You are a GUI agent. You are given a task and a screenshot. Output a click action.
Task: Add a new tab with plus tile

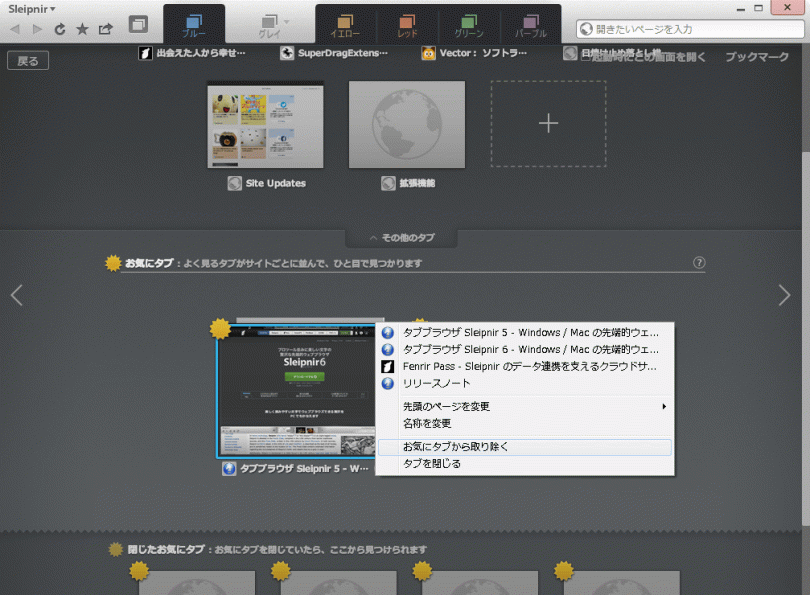pos(548,123)
